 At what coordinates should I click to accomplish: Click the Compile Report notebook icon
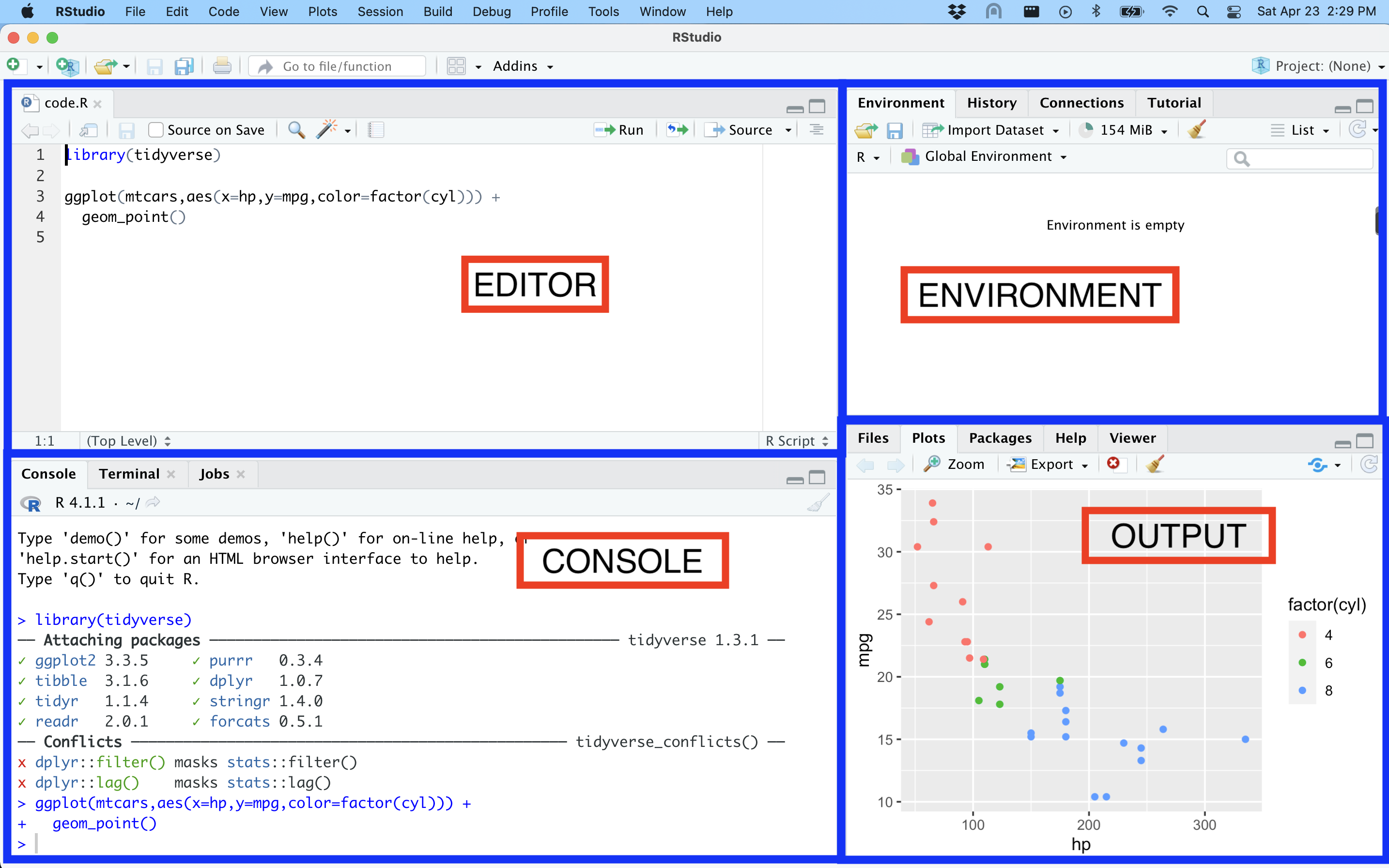pyautogui.click(x=375, y=130)
